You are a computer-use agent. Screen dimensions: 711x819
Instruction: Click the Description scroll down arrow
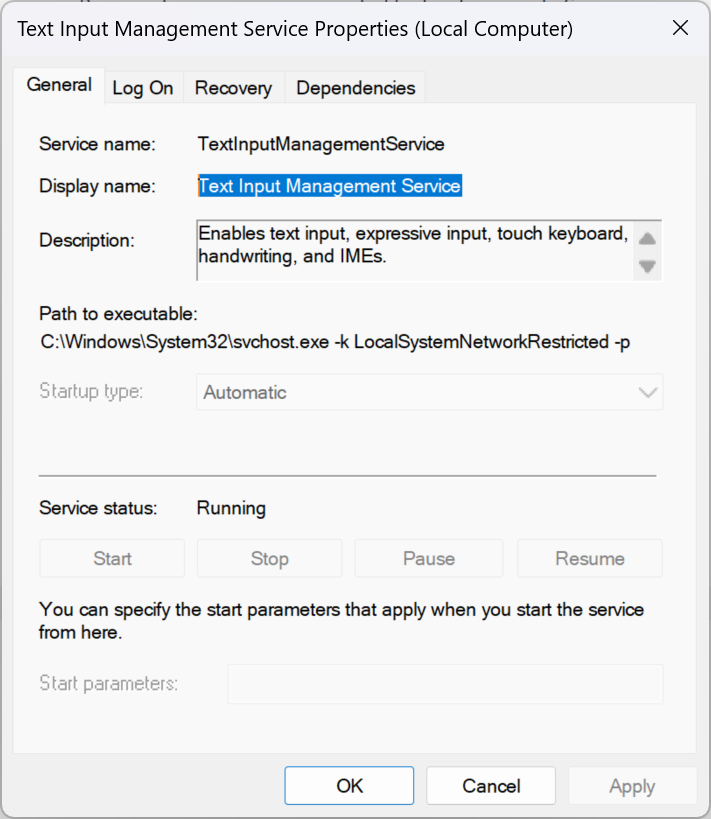coord(647,266)
